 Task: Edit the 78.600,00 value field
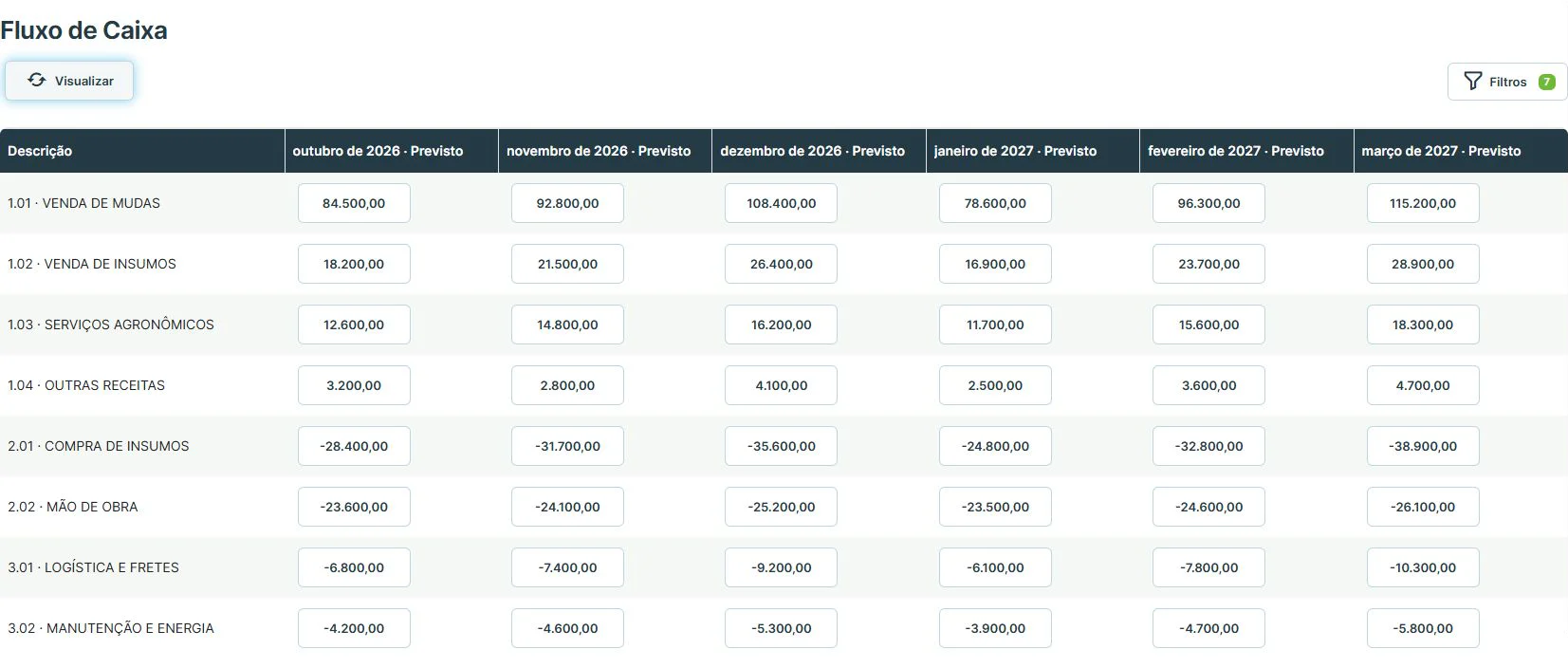pyautogui.click(x=995, y=203)
